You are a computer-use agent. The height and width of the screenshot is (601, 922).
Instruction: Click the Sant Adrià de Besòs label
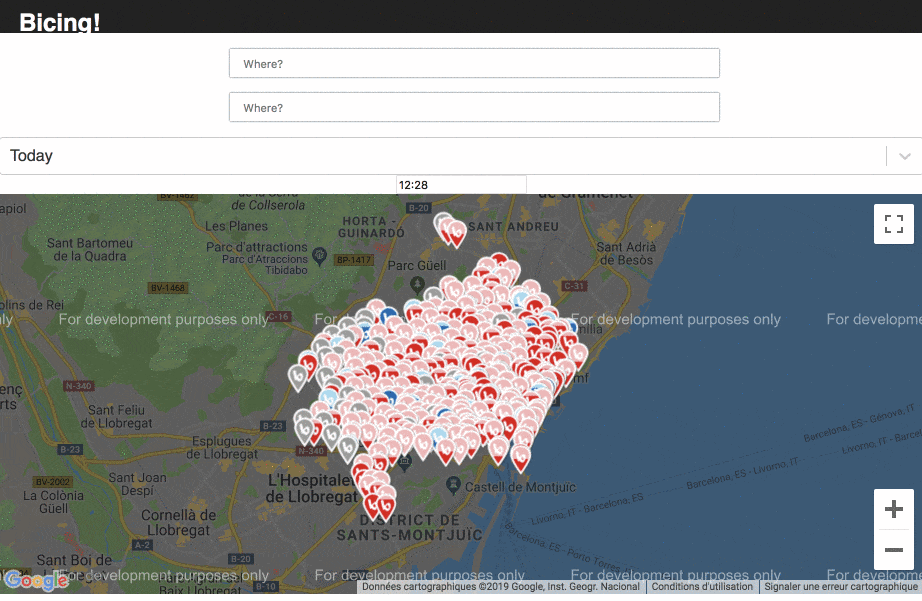[626, 253]
